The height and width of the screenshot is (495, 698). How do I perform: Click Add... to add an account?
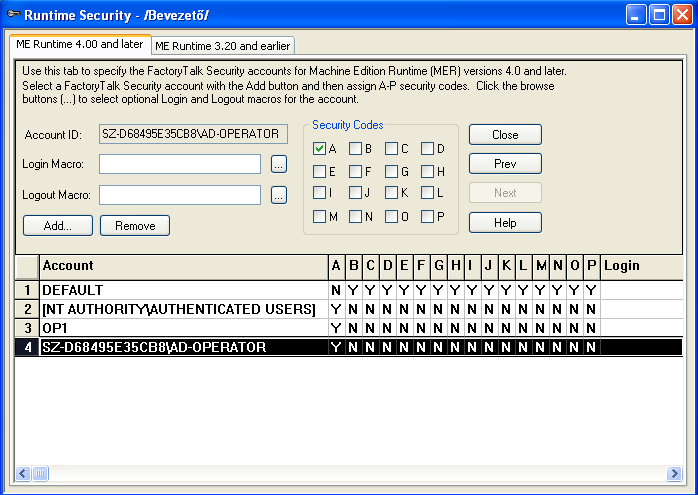pos(58,226)
